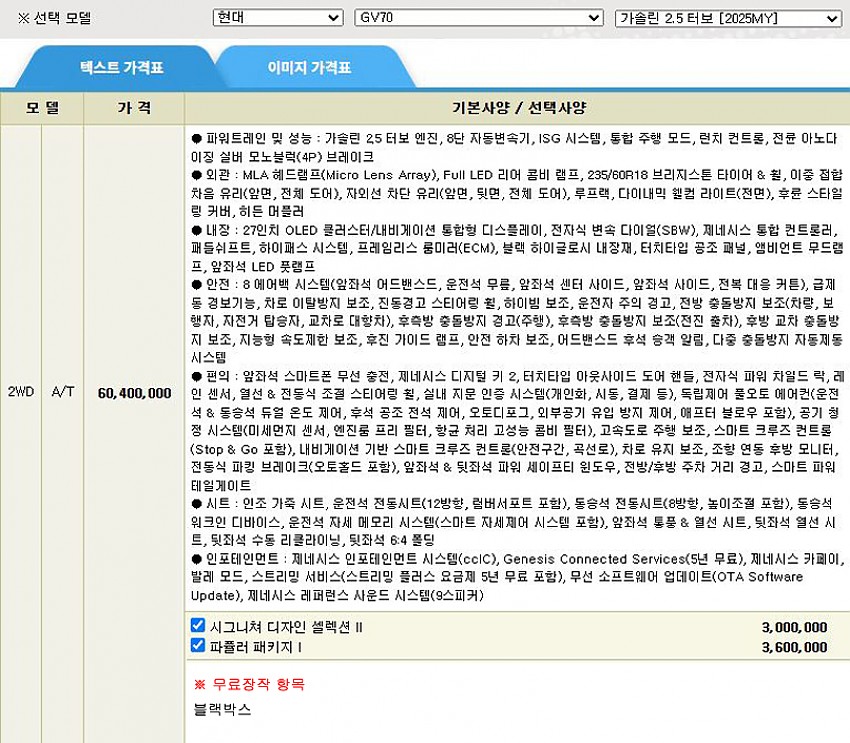Screen dimensions: 850x743
Task: Click the 모델 column header
Action: 42,107
